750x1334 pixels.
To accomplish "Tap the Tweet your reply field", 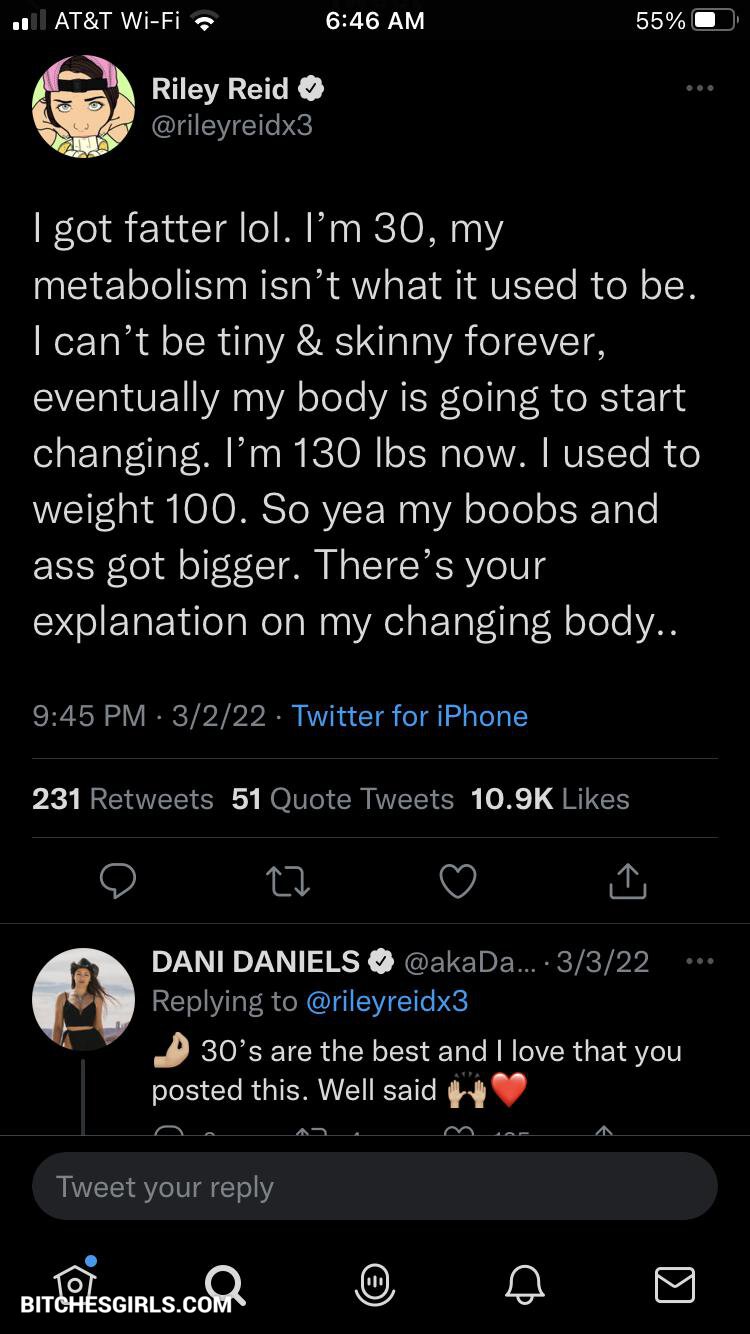I will [375, 1187].
